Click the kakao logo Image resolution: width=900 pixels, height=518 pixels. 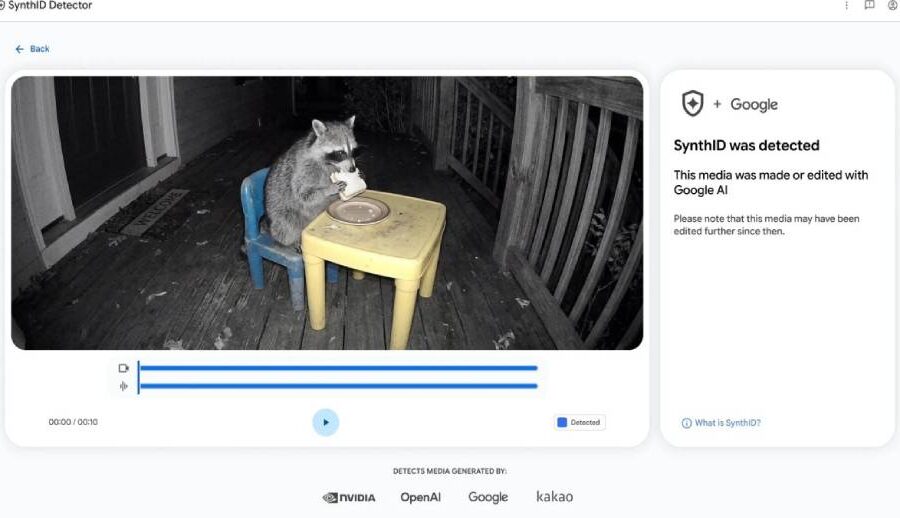coord(554,496)
